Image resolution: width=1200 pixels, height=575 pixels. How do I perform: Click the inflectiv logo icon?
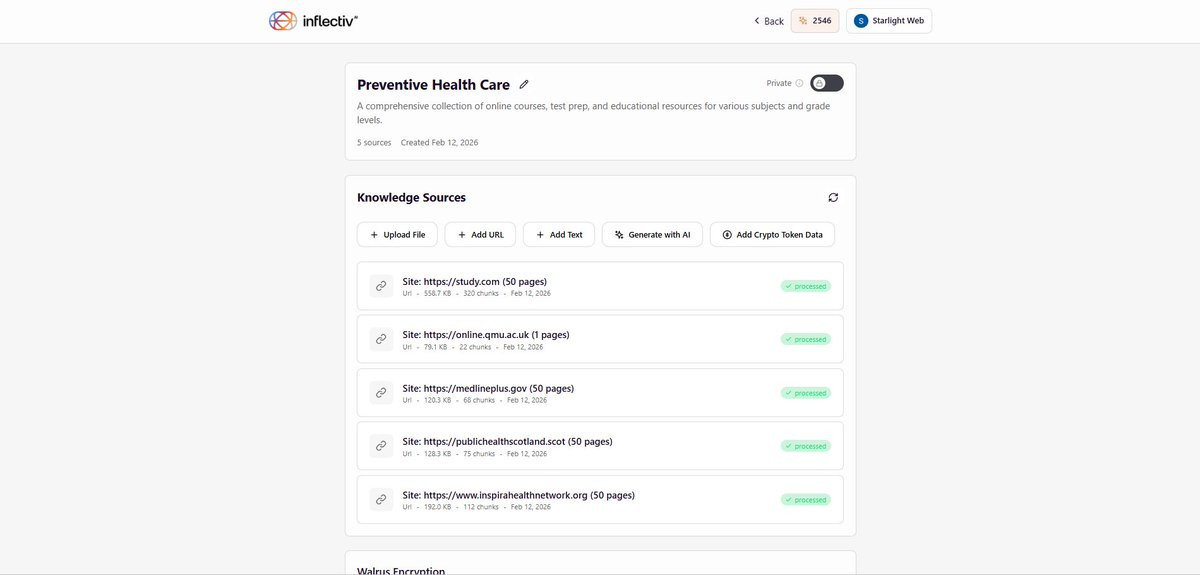tap(283, 20)
